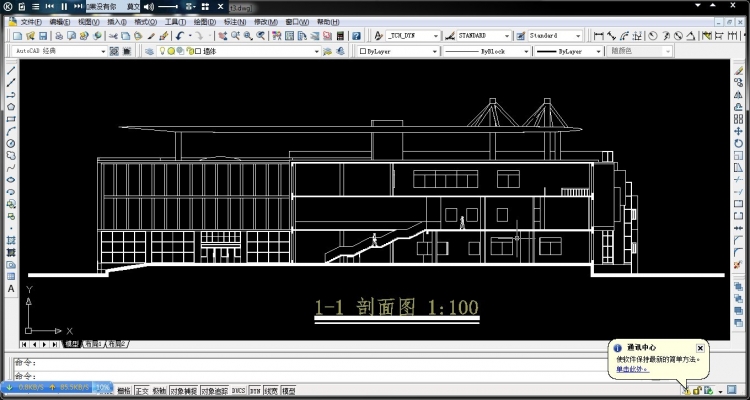
Task: Select the Multiline Text (A) tool
Action: [11, 289]
